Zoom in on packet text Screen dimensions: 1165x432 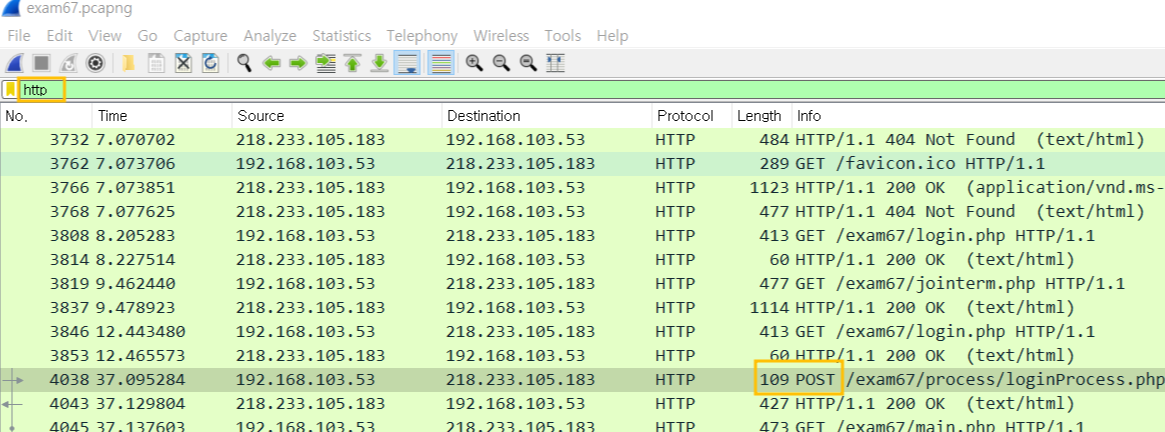pos(474,63)
